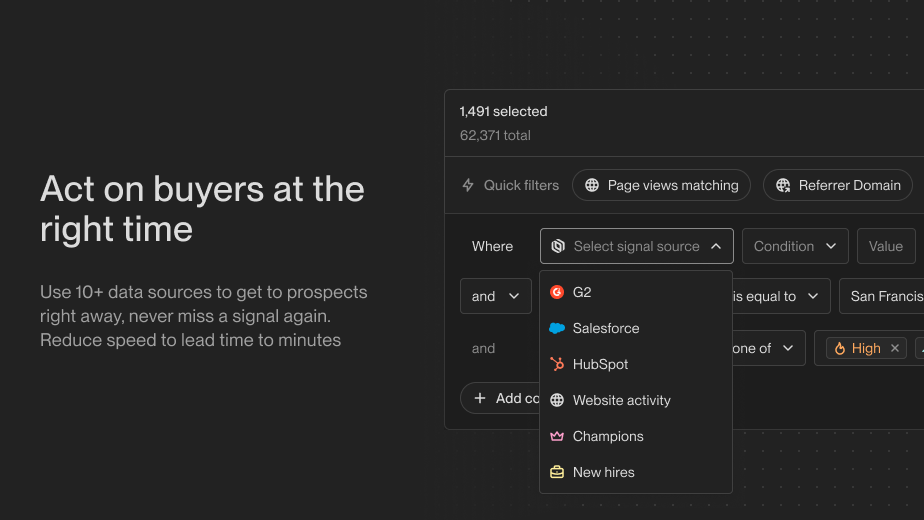The image size is (924, 520).
Task: Choose Salesforce from the signal source list
Action: (x=606, y=328)
